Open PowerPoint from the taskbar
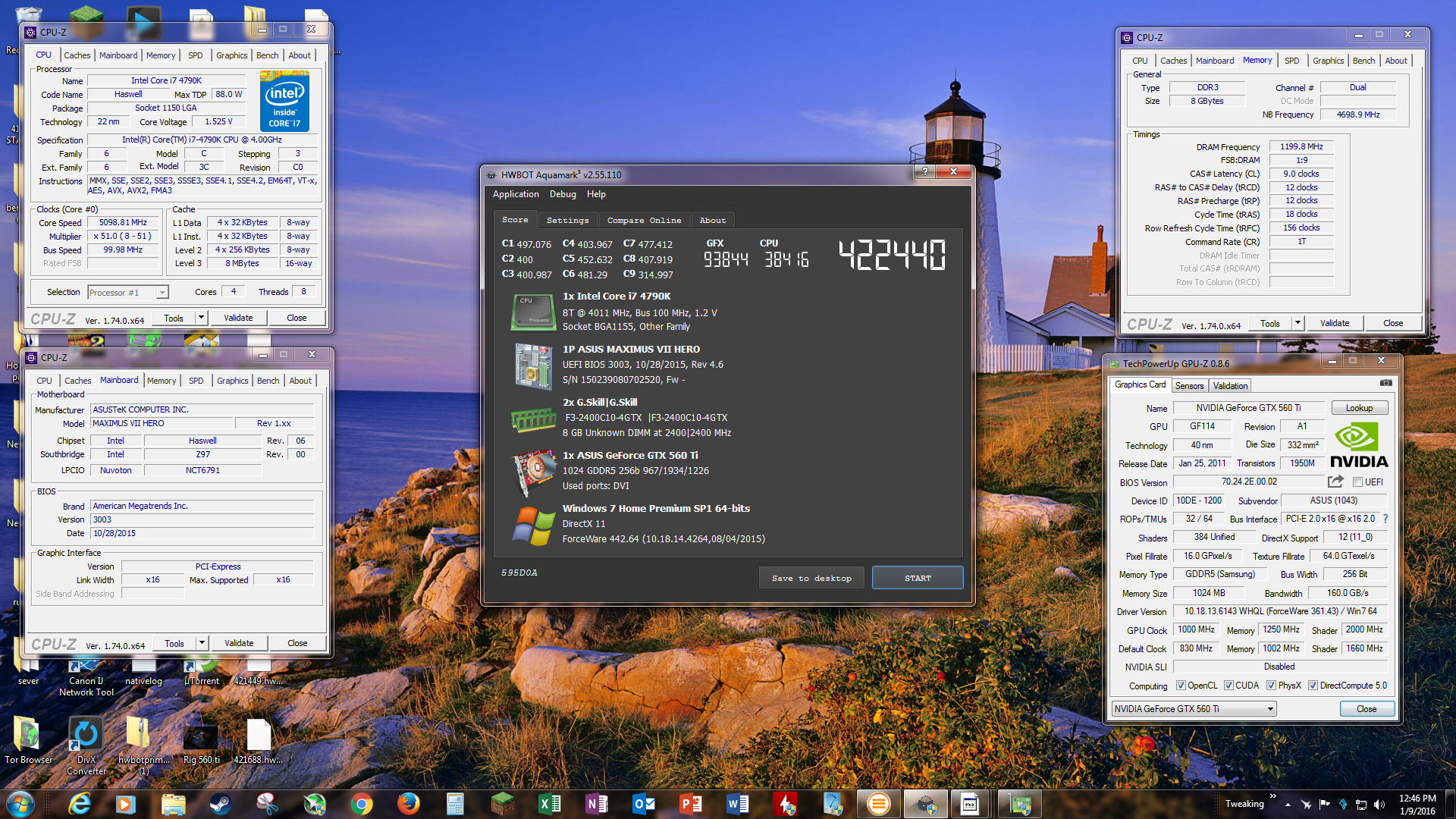This screenshot has height=819, width=1456. tap(691, 804)
